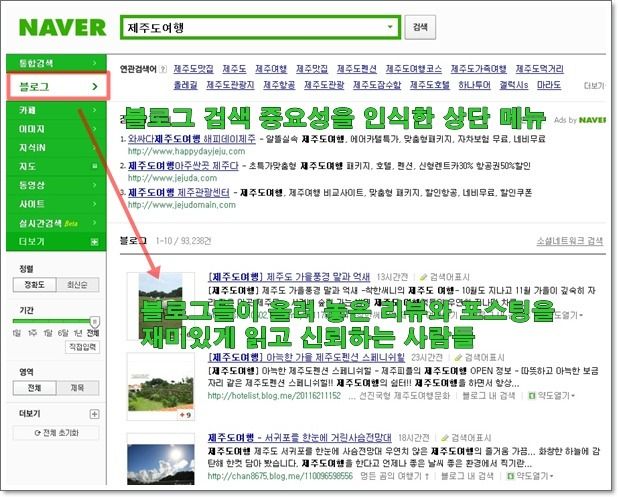
Task: Open related search 제주도맛집
Action: click(193, 69)
